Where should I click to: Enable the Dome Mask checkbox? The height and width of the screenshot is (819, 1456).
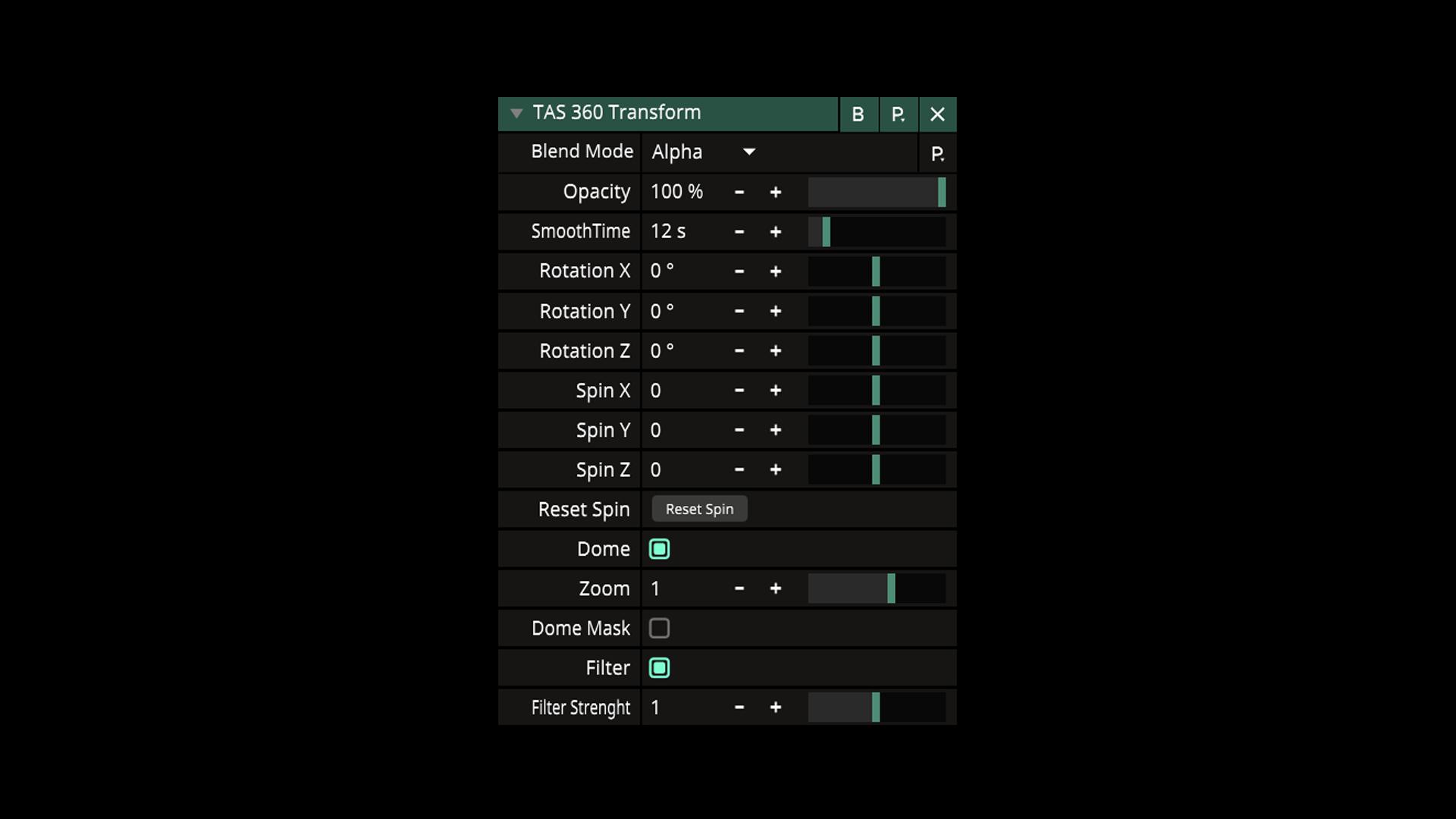659,628
